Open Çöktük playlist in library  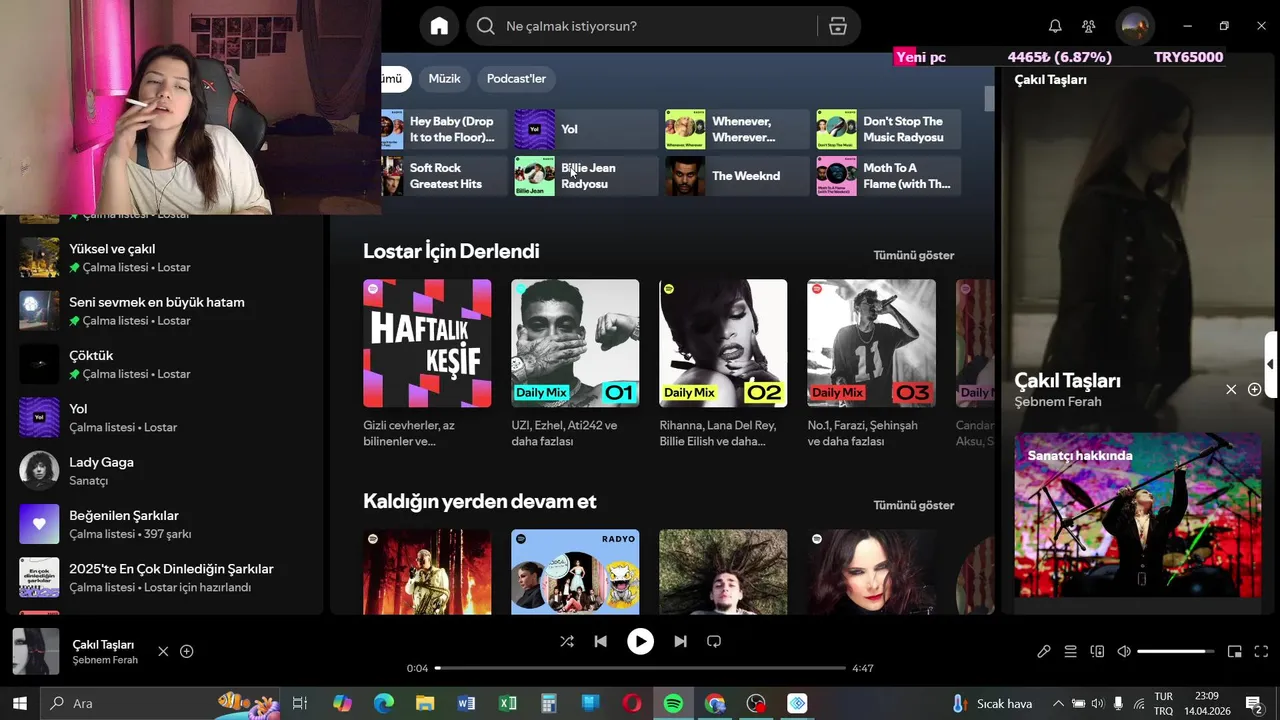pyautogui.click(x=165, y=364)
